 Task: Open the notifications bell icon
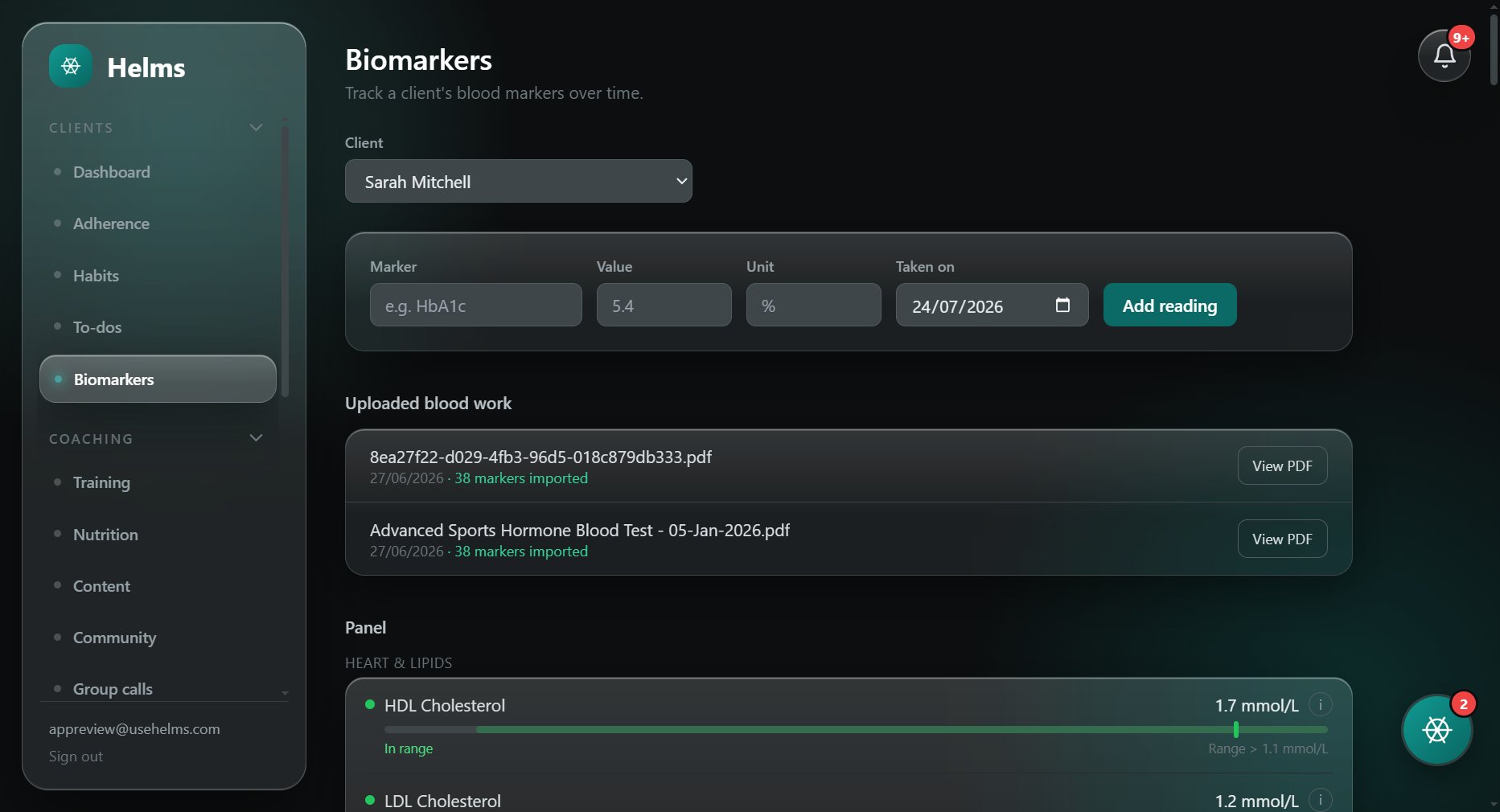(1445, 56)
